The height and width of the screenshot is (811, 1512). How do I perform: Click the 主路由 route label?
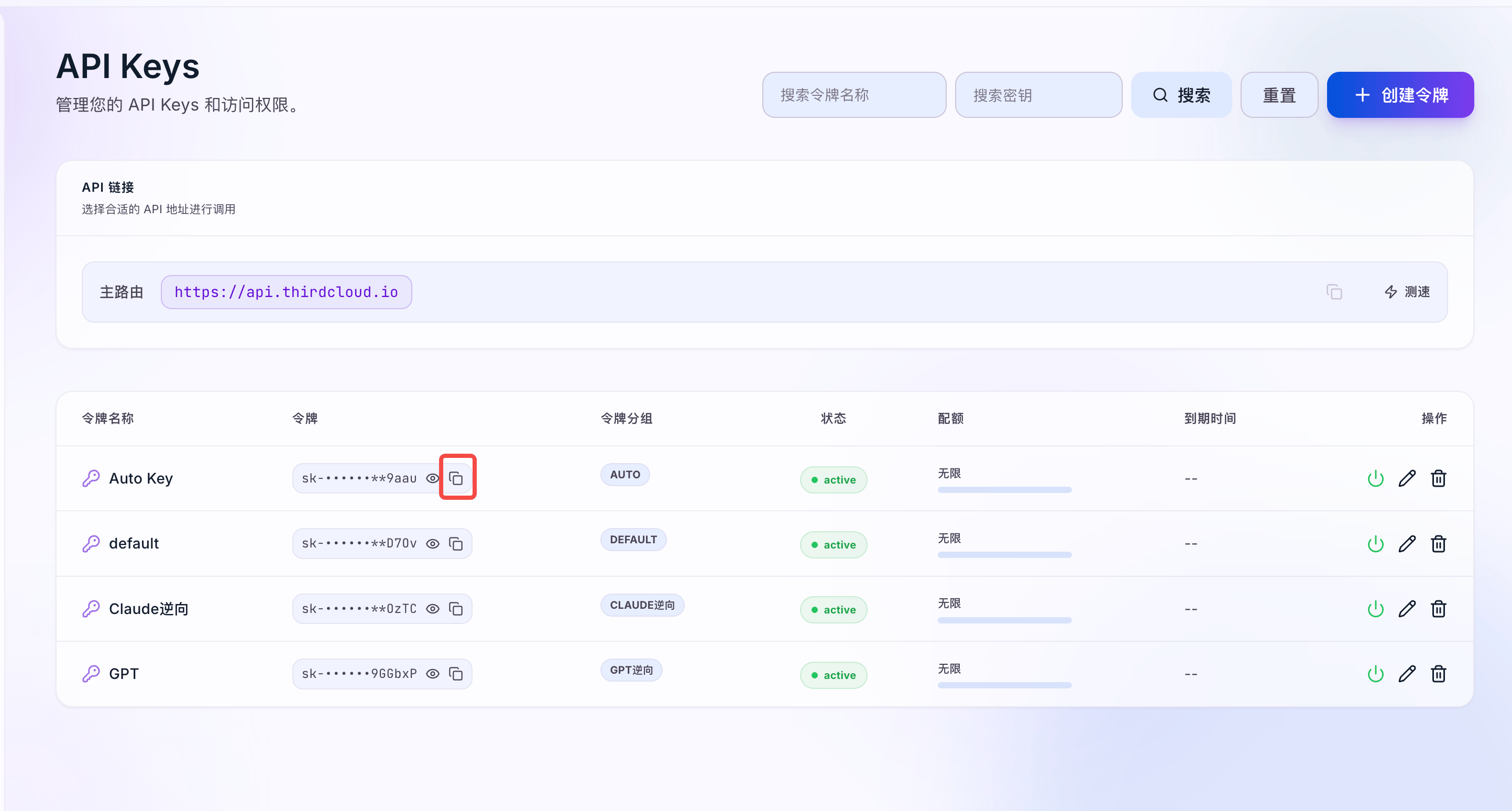(x=122, y=292)
